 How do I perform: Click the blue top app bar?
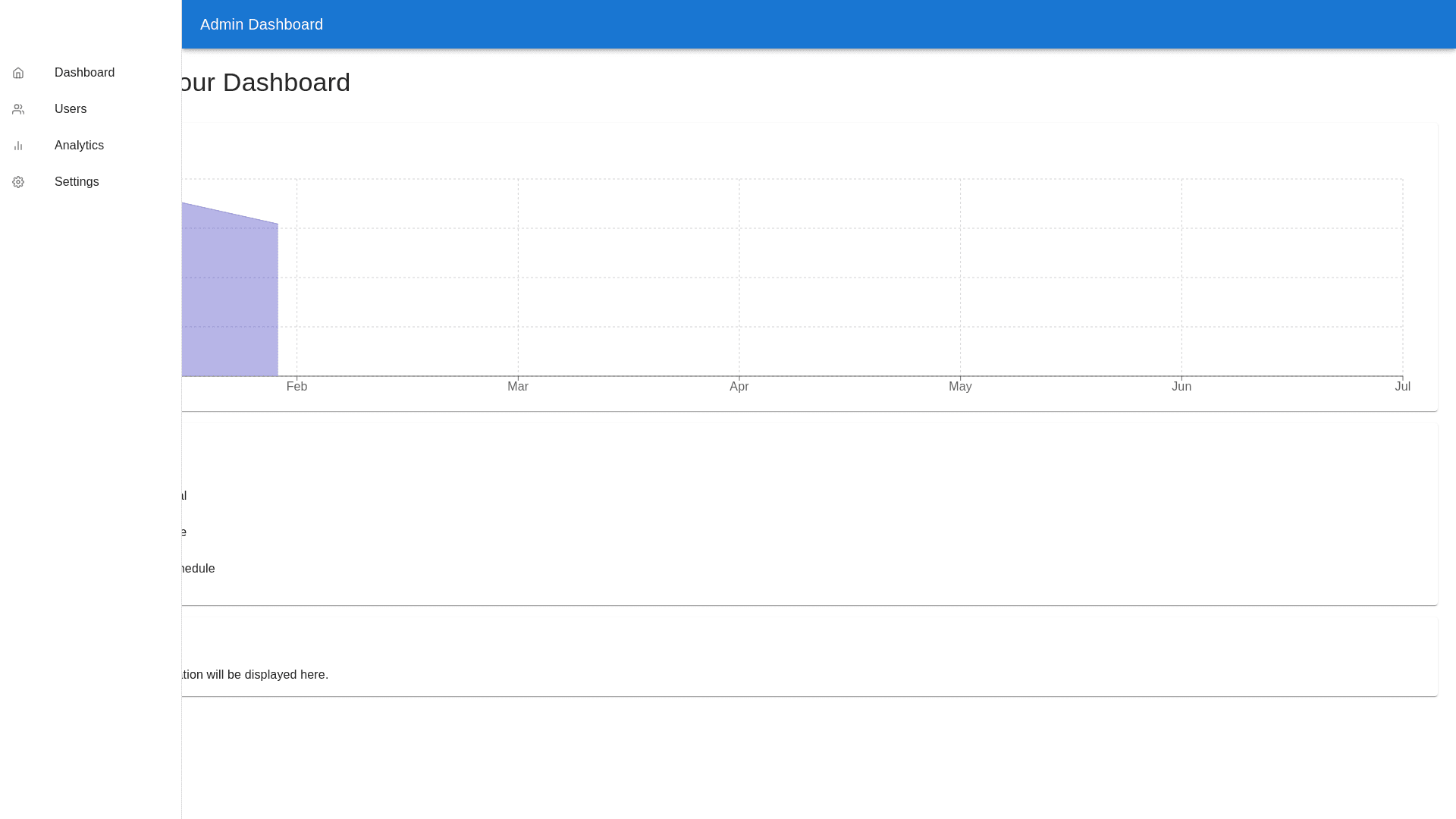click(x=834, y=24)
